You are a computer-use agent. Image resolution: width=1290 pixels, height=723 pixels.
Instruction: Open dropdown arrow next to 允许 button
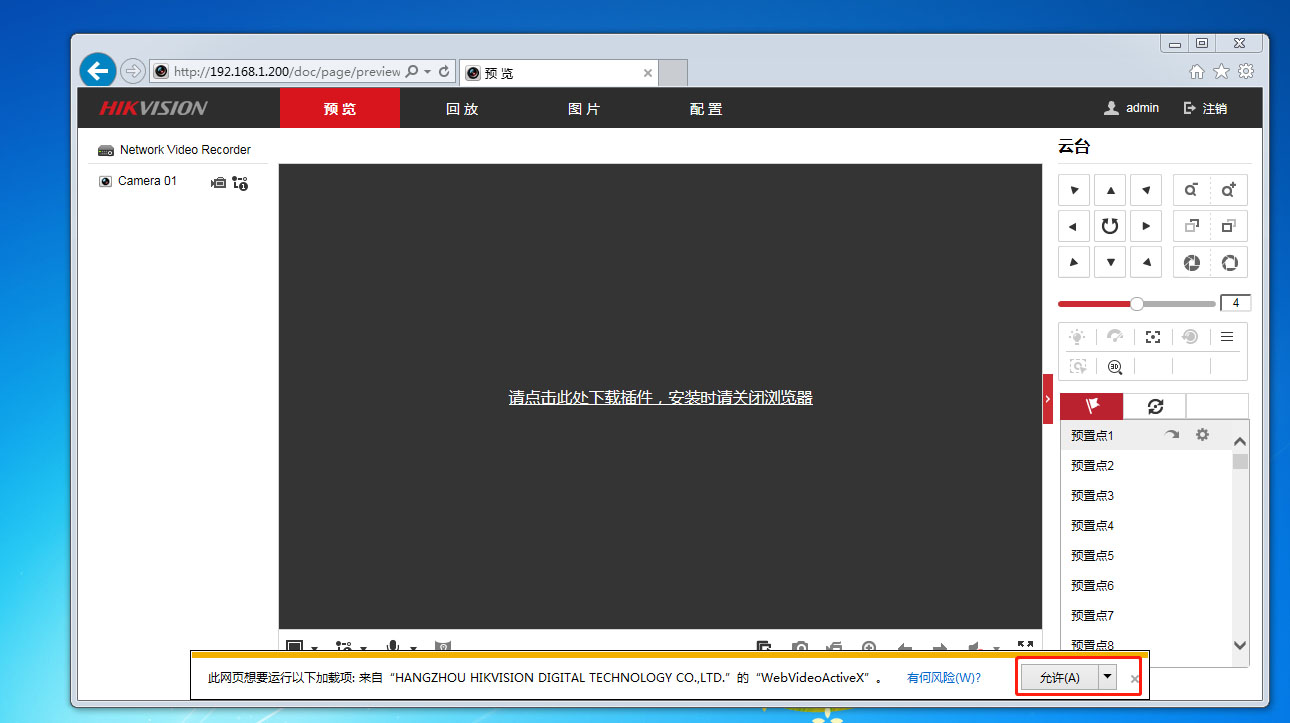click(1107, 677)
